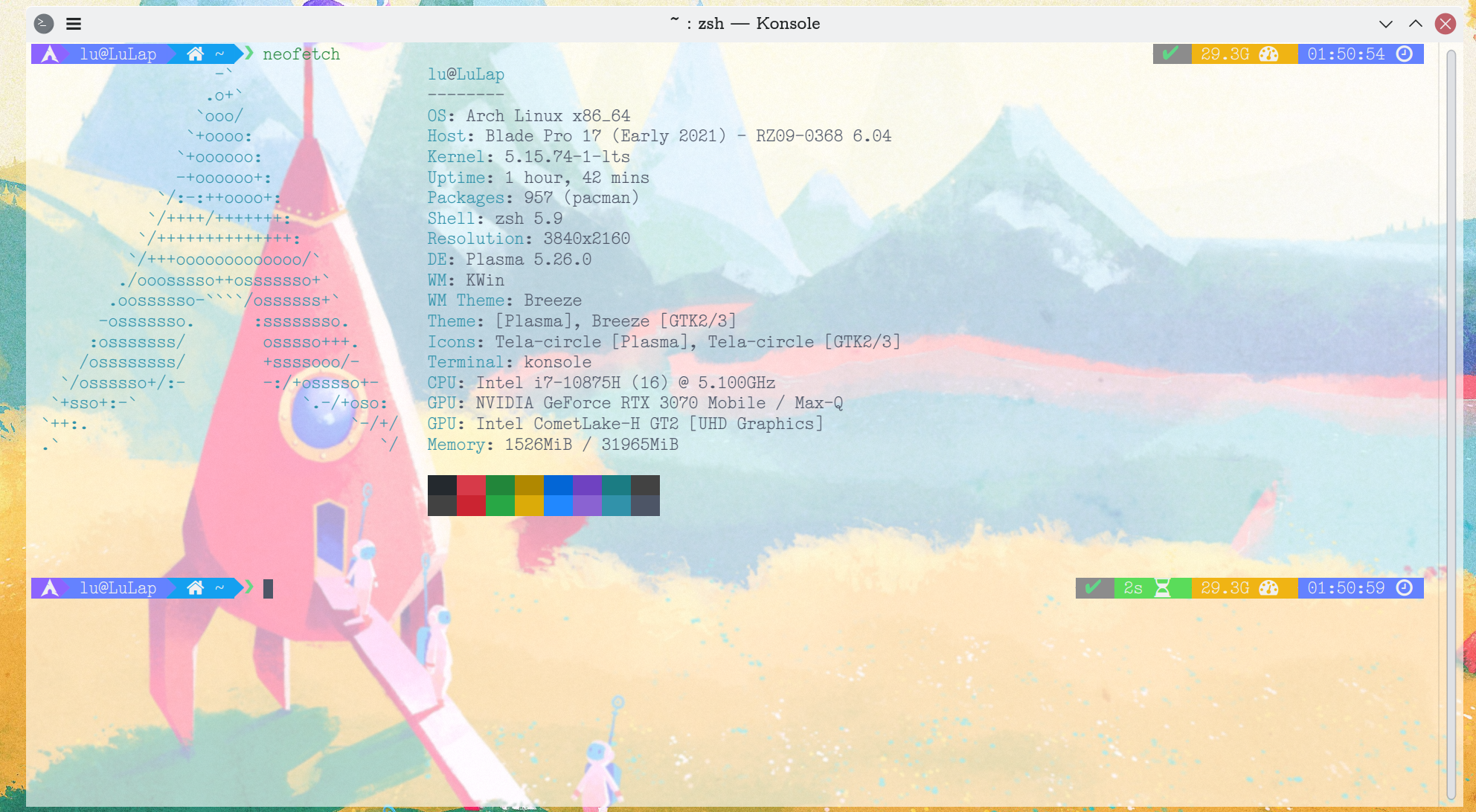The width and height of the screenshot is (1476, 812).
Task: Click the hourglass icon next to 2s
Action: (1162, 588)
